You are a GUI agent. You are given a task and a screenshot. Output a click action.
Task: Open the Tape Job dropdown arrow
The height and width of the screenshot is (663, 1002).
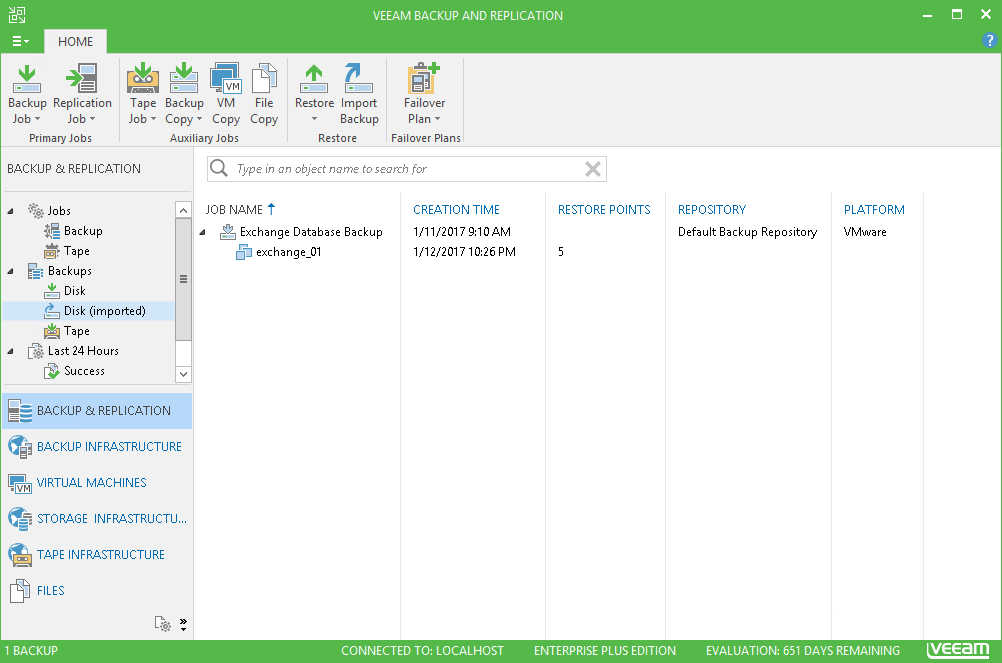153,119
